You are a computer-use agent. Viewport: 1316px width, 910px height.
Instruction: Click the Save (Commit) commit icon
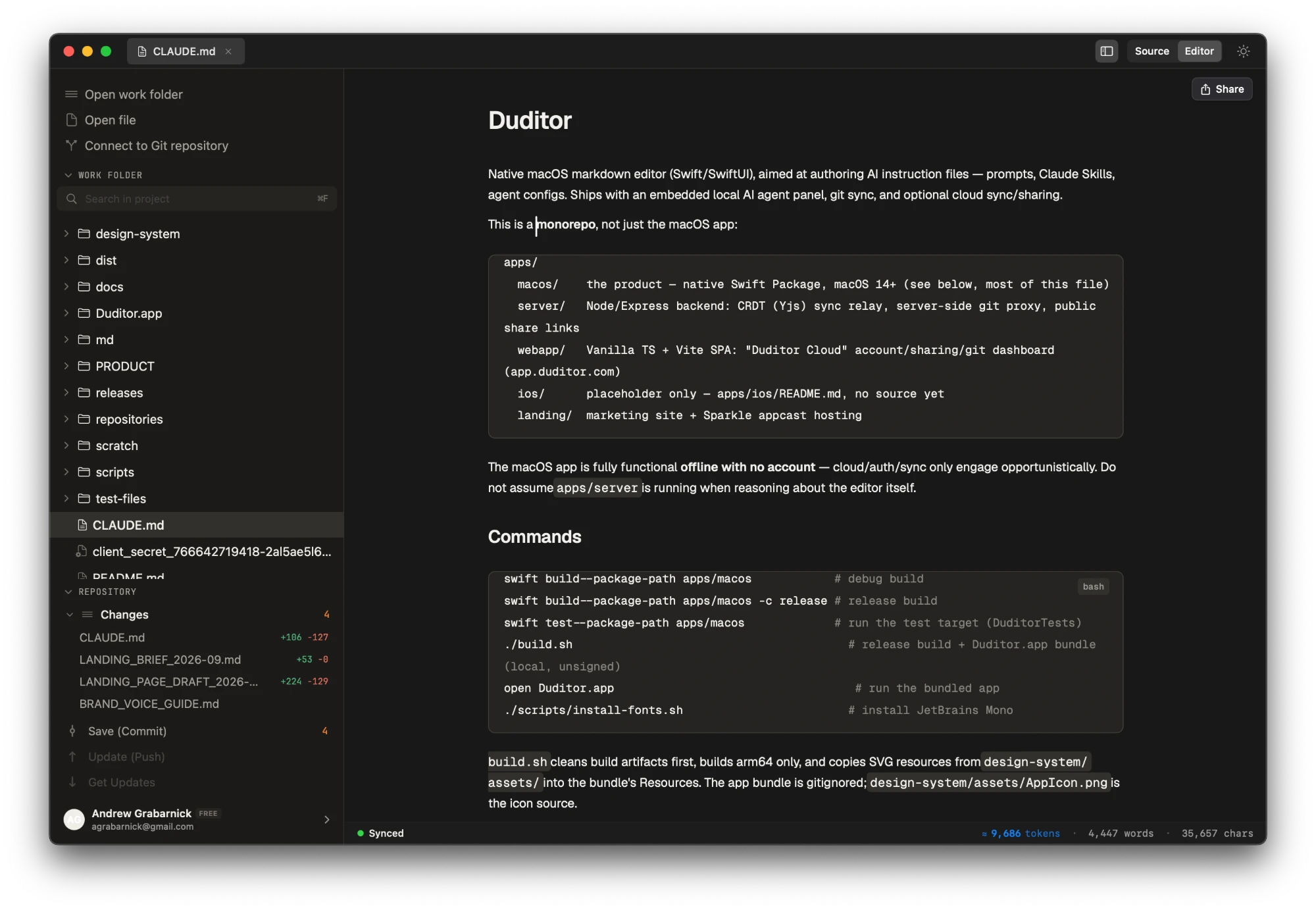[72, 731]
